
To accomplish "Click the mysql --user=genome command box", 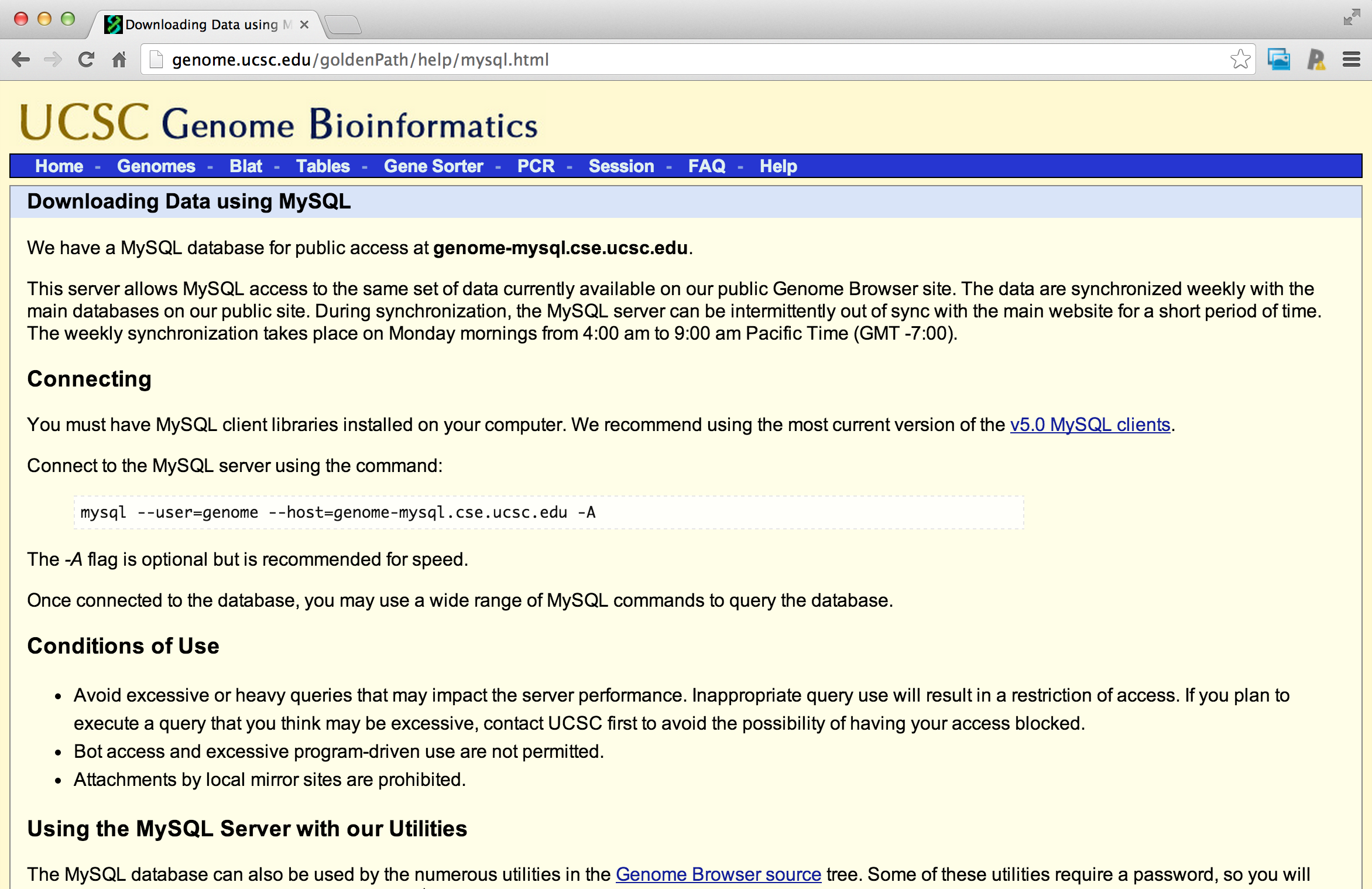I will point(548,512).
